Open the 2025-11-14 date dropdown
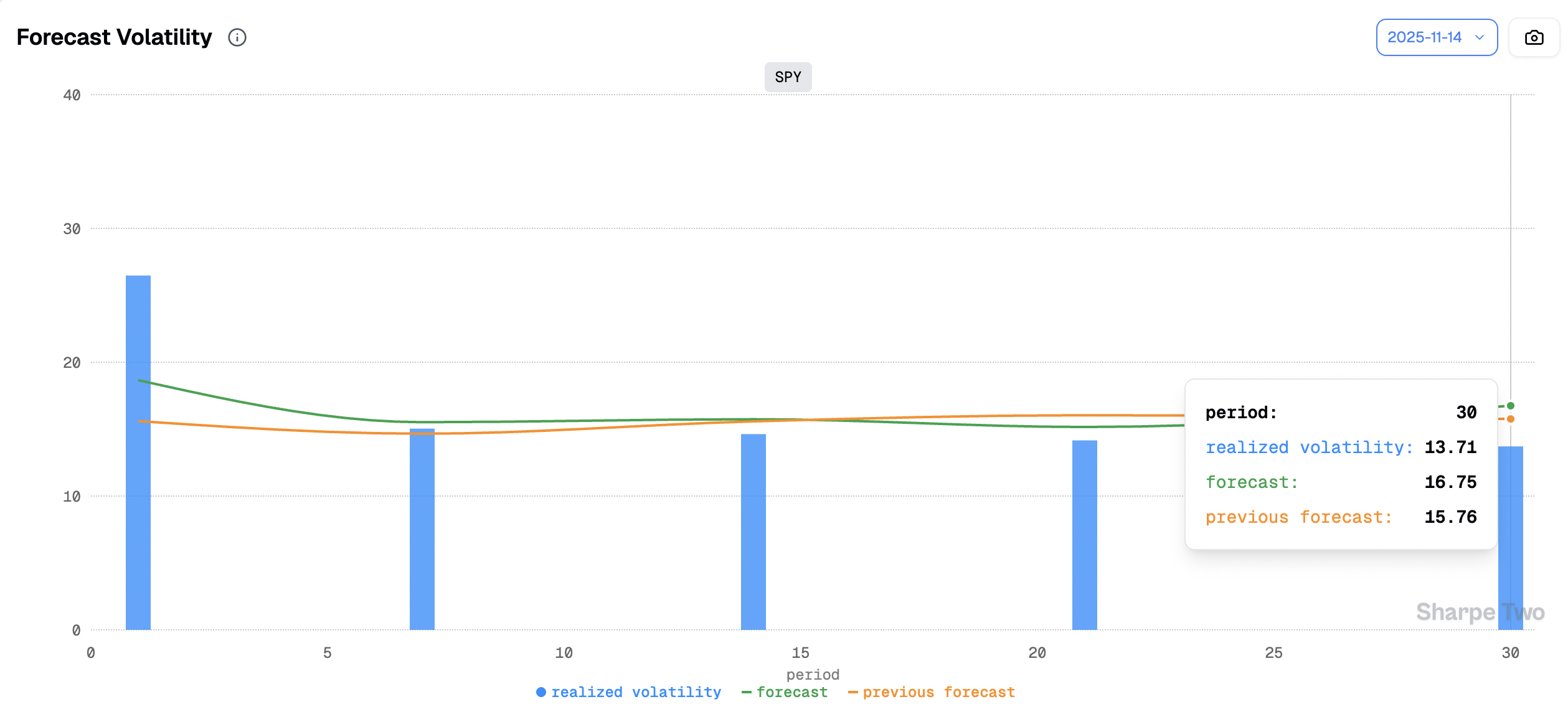1568x717 pixels. [1436, 37]
